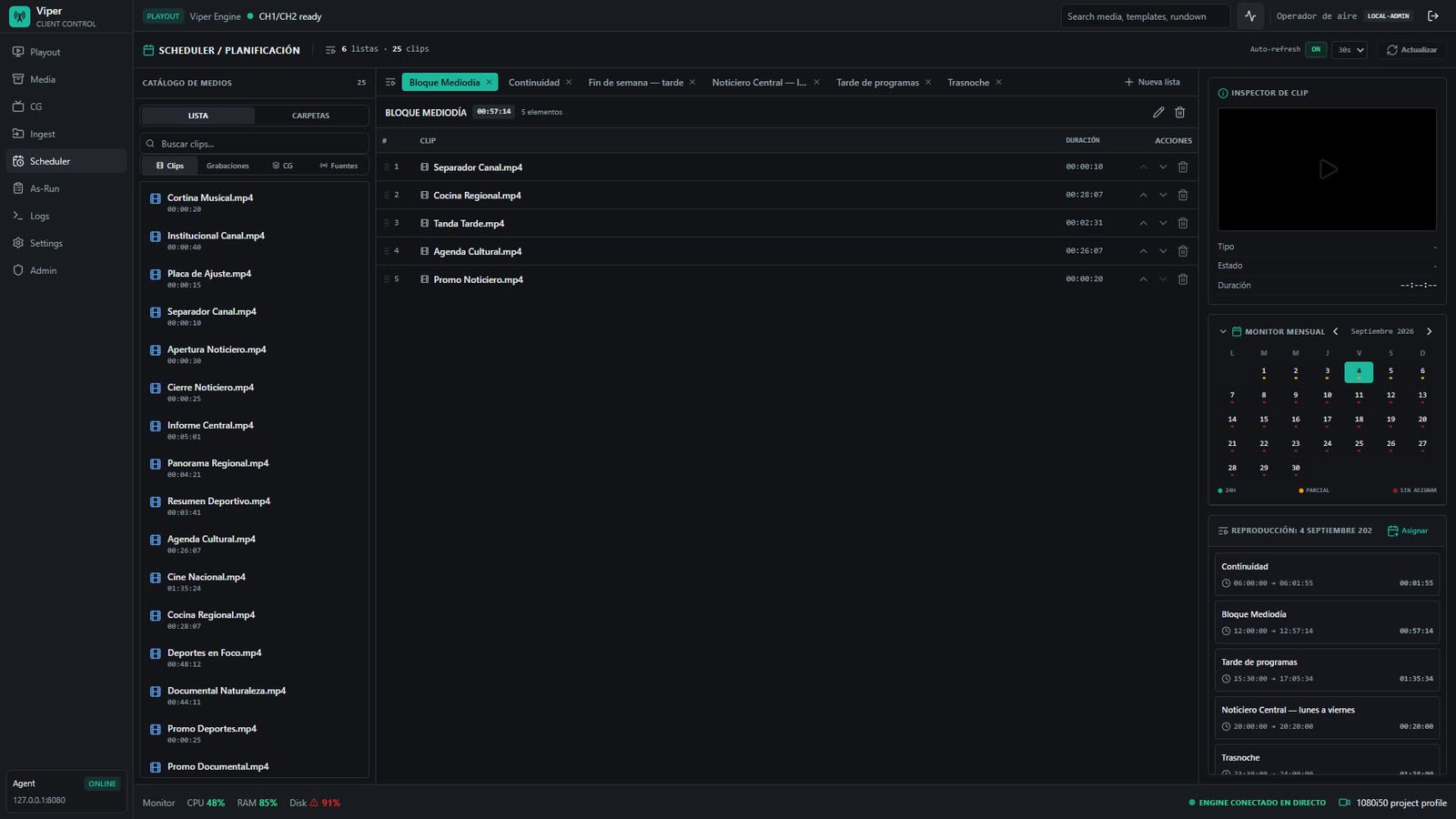Screen dimensions: 1456x819
Task: Click the logout icon in top bar
Action: (1433, 15)
